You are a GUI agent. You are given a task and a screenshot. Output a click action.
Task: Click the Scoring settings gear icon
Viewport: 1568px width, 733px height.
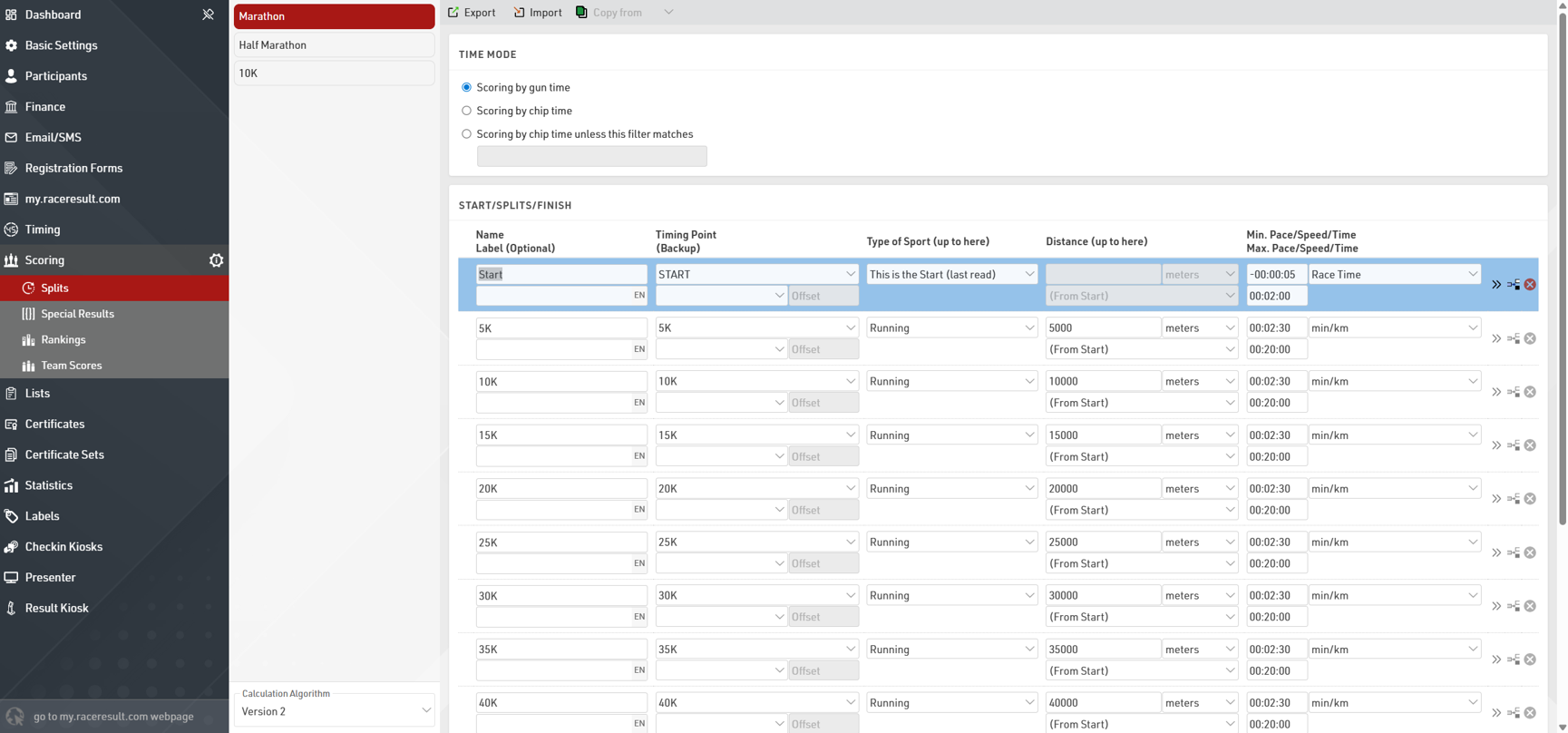(216, 260)
